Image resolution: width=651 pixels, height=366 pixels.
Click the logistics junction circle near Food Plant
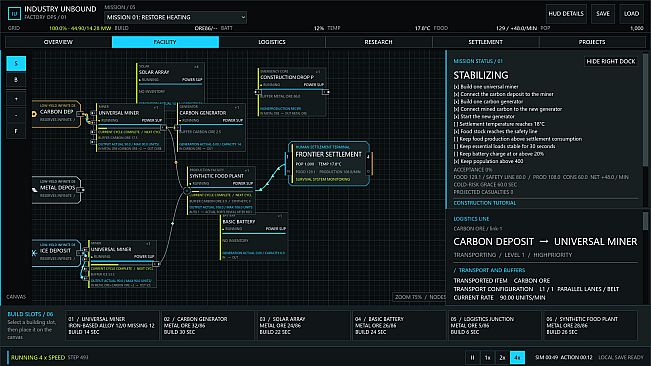click(x=187, y=191)
